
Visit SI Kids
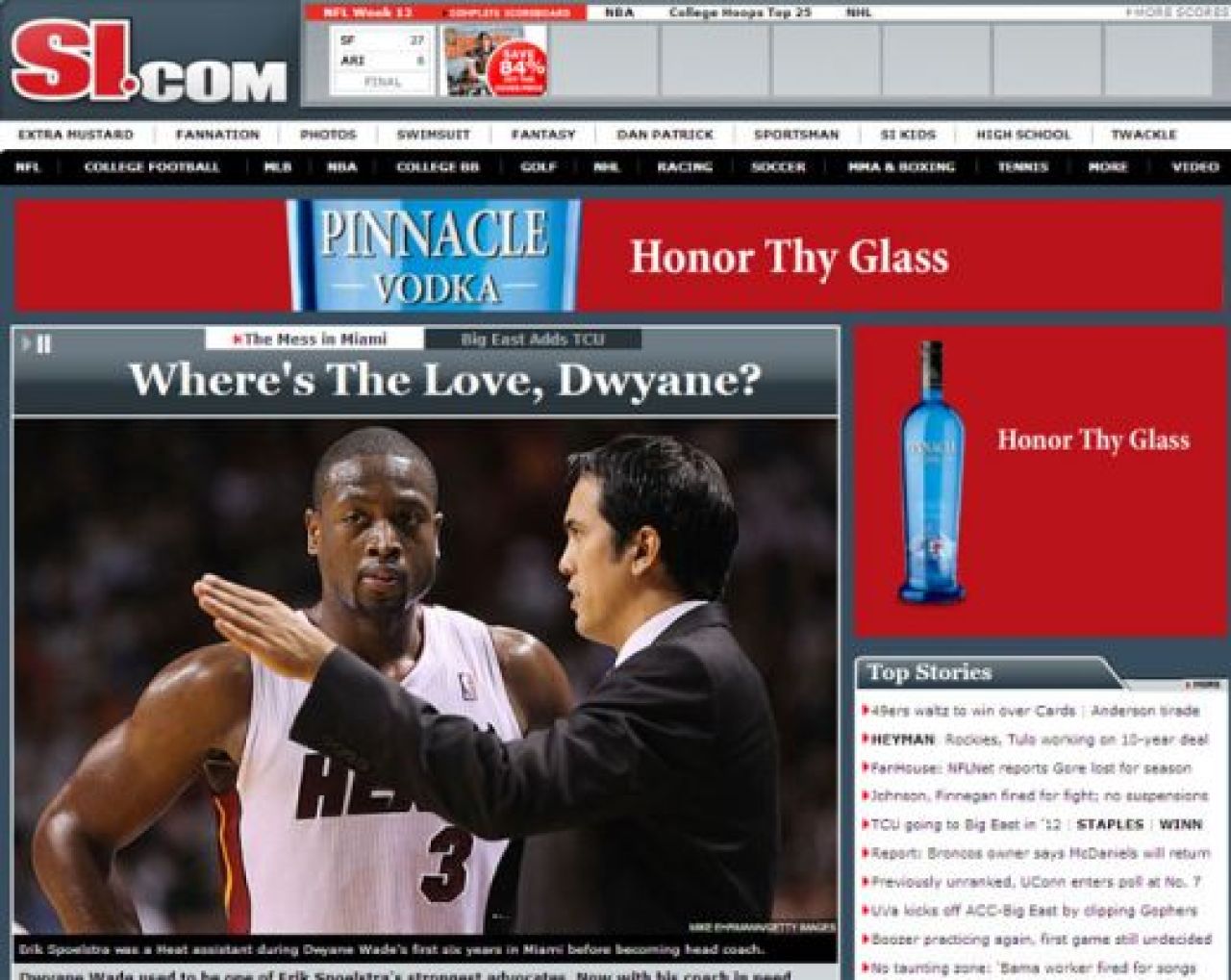click(908, 135)
